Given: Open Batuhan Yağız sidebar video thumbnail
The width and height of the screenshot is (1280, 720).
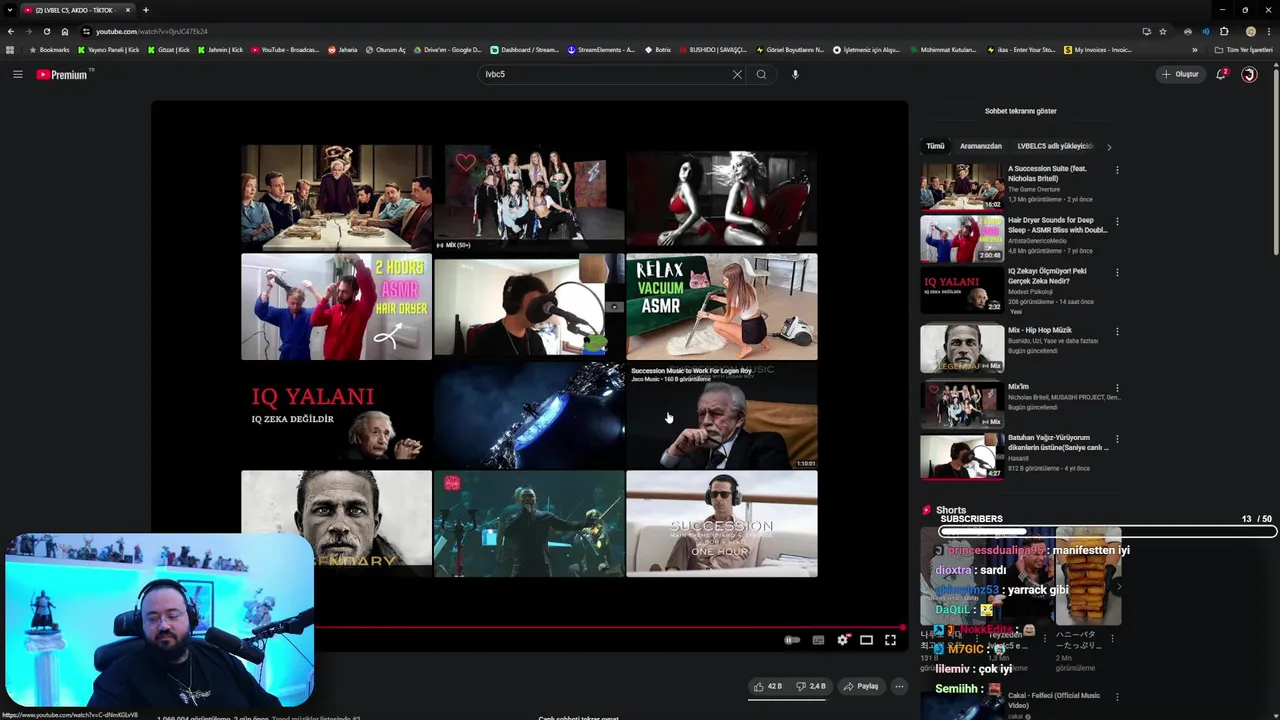Looking at the screenshot, I should (962, 456).
